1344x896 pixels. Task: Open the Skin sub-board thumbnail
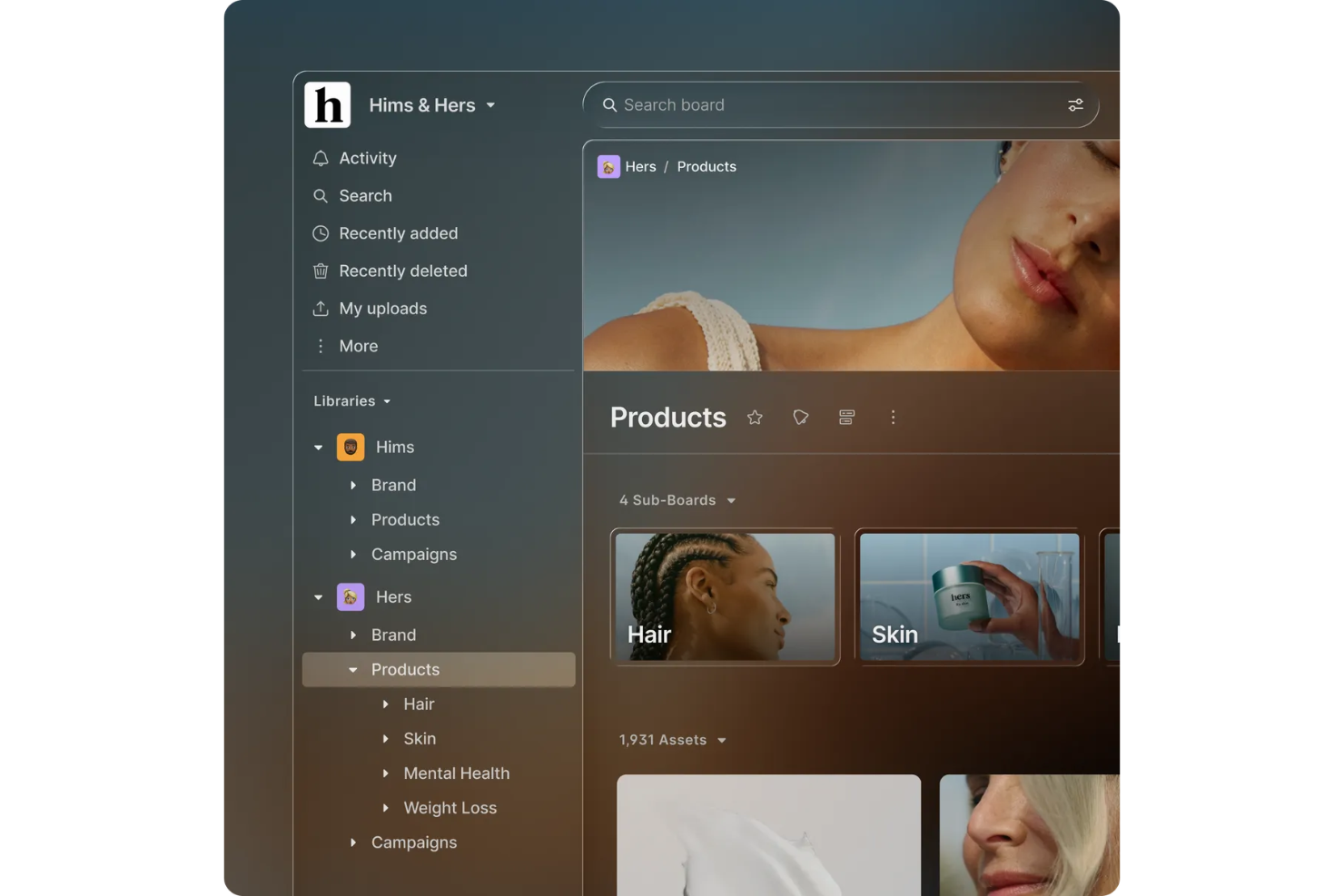click(969, 596)
